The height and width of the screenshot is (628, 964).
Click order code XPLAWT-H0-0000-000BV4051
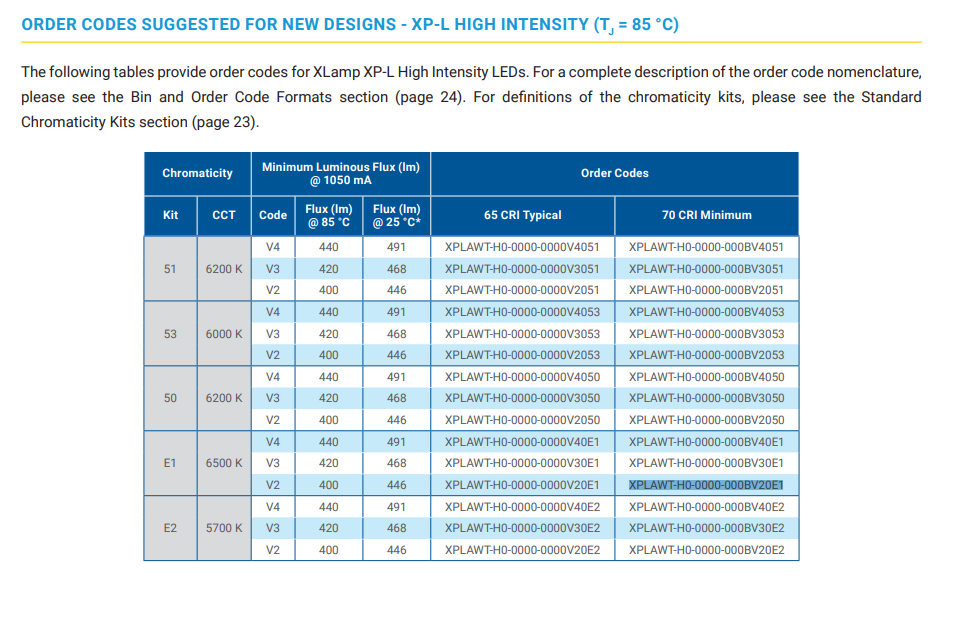pos(706,247)
